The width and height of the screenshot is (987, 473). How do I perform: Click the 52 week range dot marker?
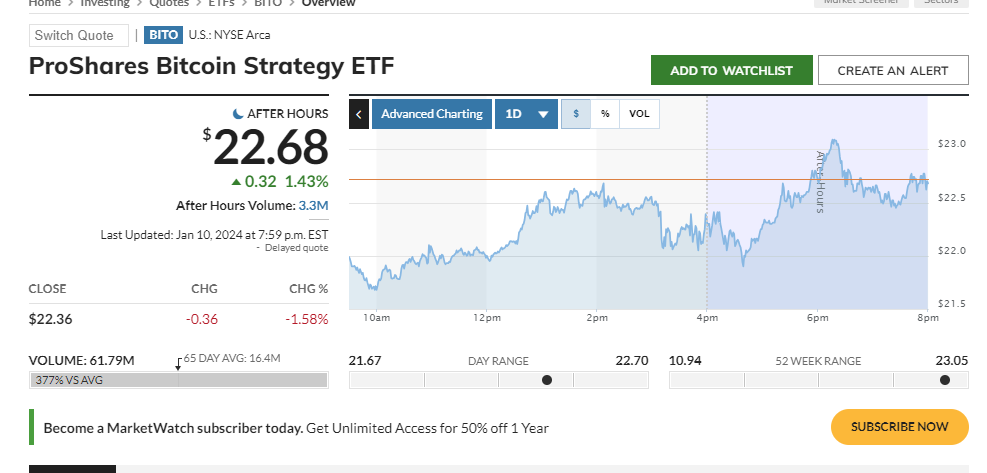[x=945, y=380]
